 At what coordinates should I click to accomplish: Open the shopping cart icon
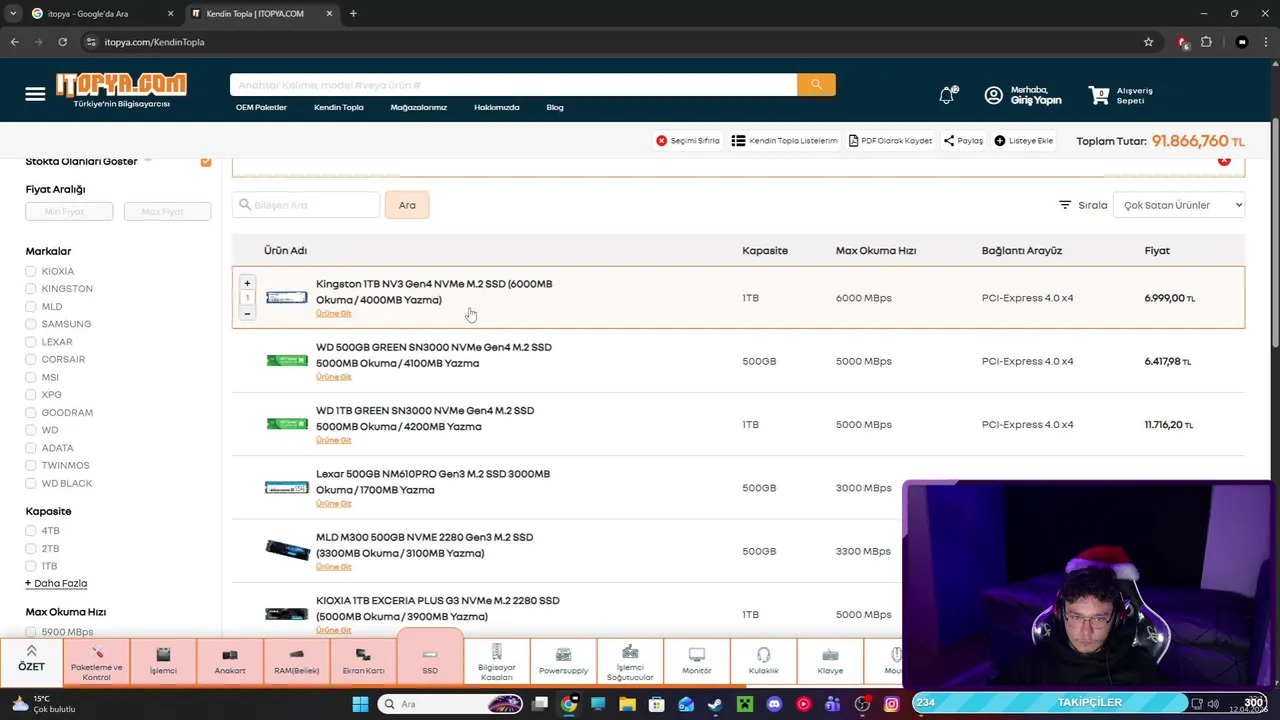[1099, 95]
